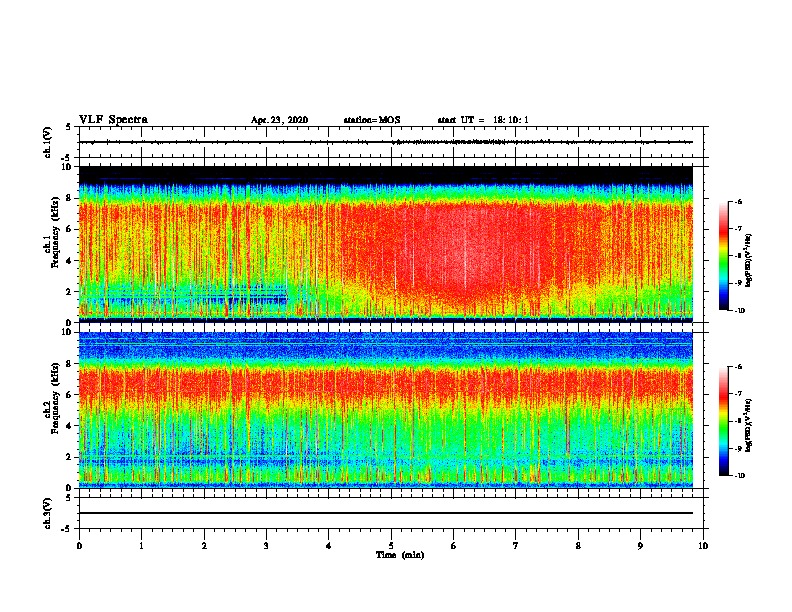The image size is (792, 612).
Task: Click the "-6" label on ch.2 color bar
Action: pos(738,367)
